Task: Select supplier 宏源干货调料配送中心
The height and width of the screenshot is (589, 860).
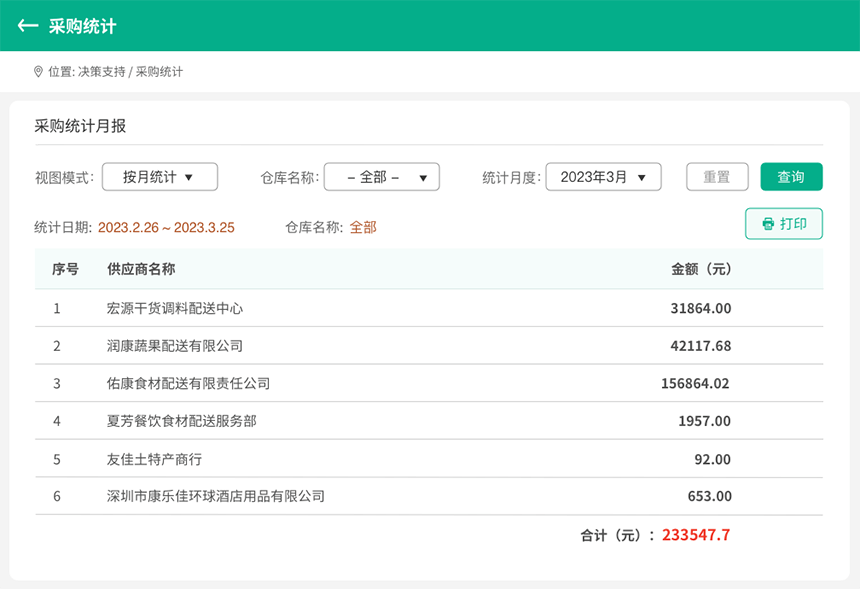Action: [x=174, y=308]
